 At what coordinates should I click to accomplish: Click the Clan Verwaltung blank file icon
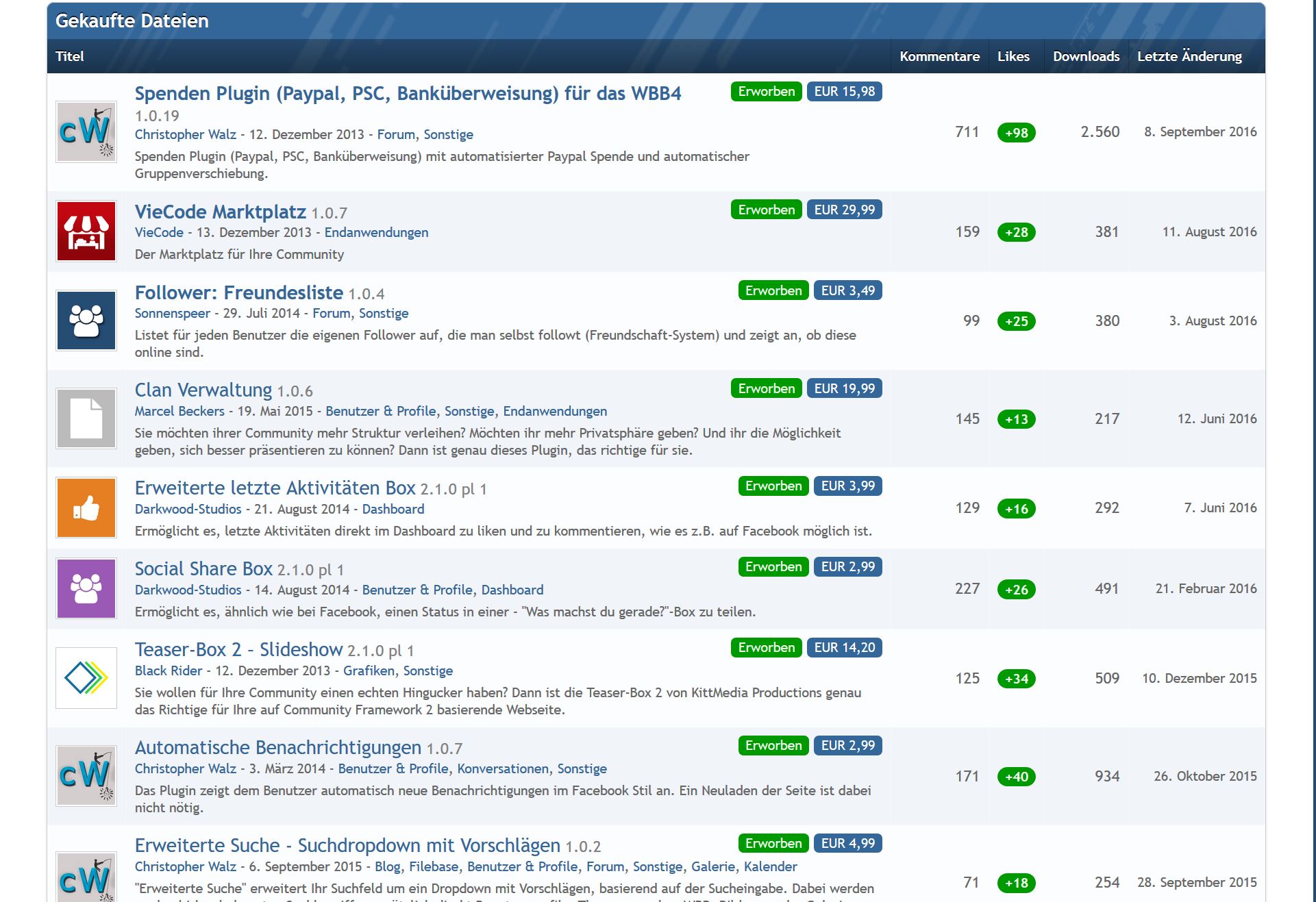86,418
